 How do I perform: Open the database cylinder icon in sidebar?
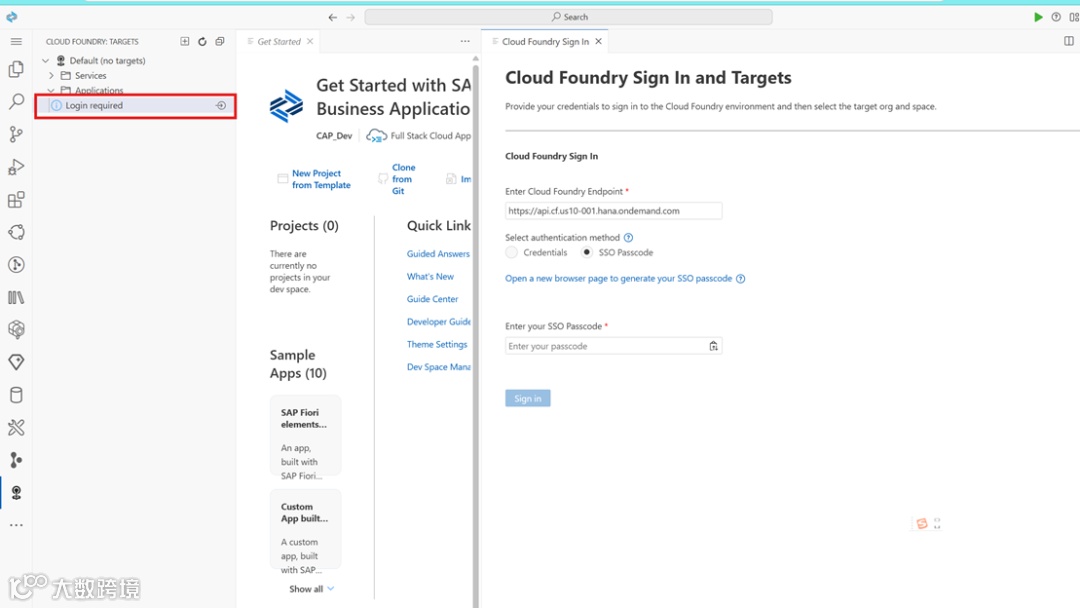(16, 395)
